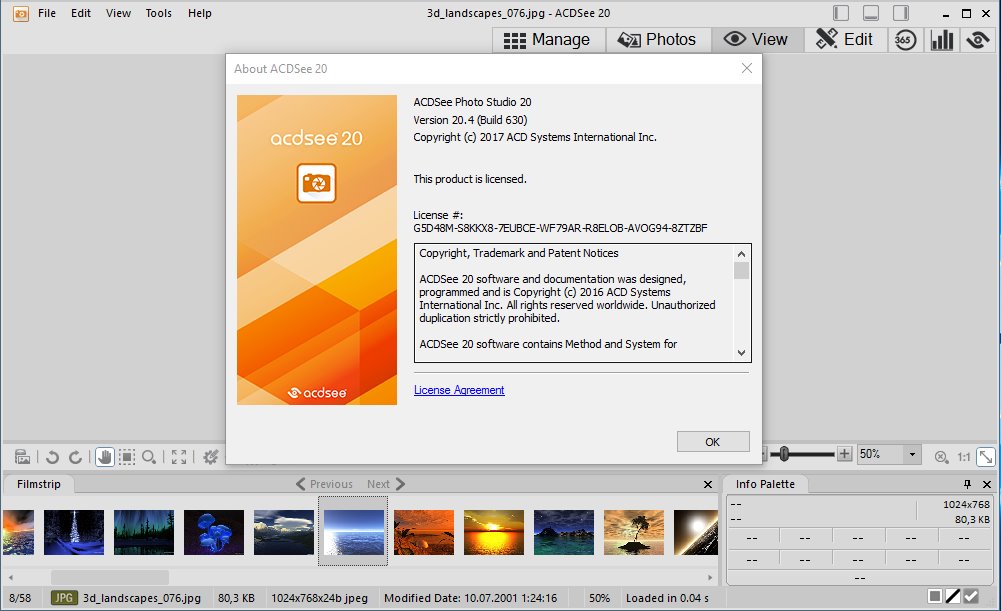Image resolution: width=1001 pixels, height=611 pixels.
Task: Open the File menu
Action: tap(47, 13)
